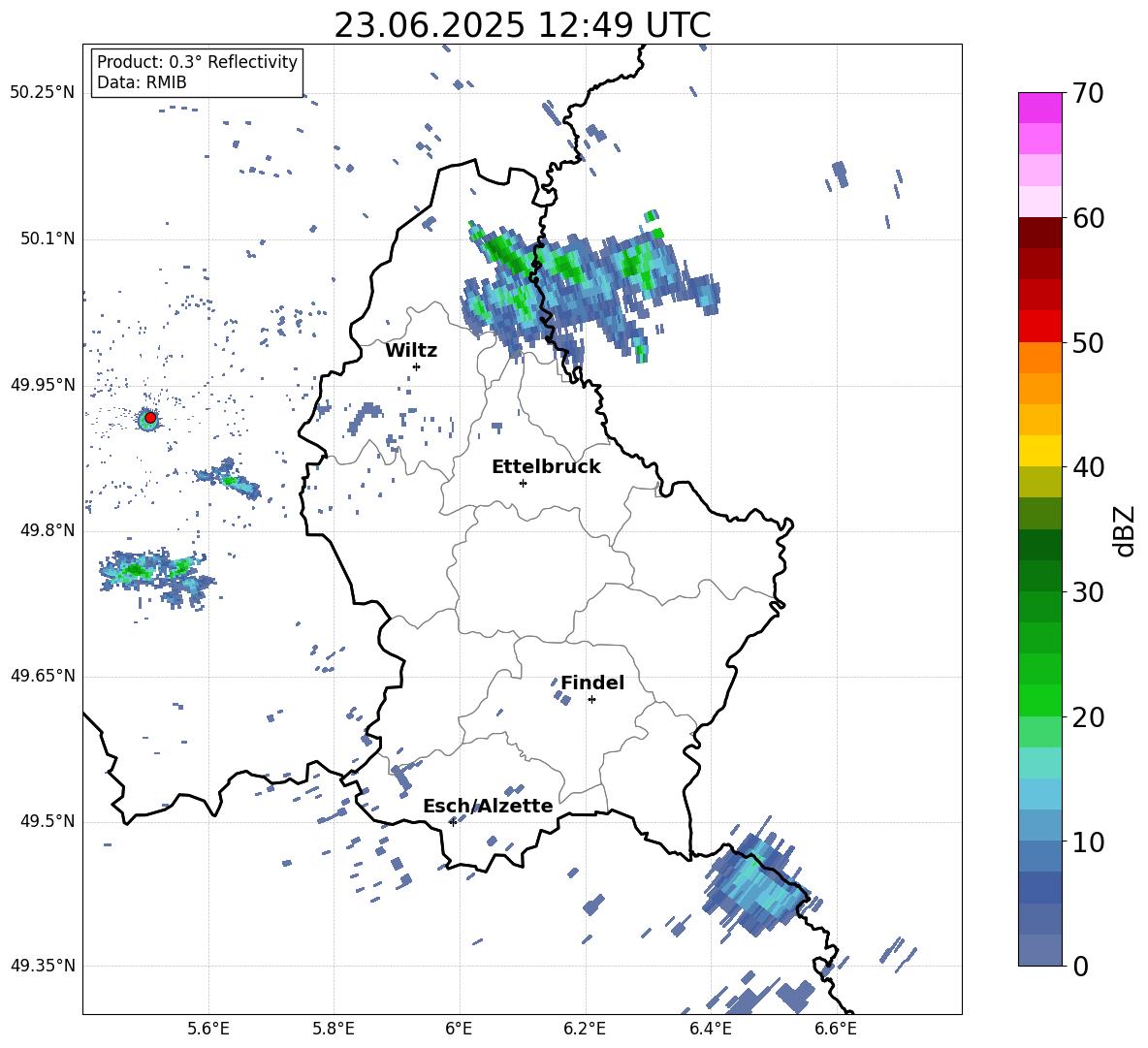Click the Esch/Alzette station cross marker

coord(453,822)
